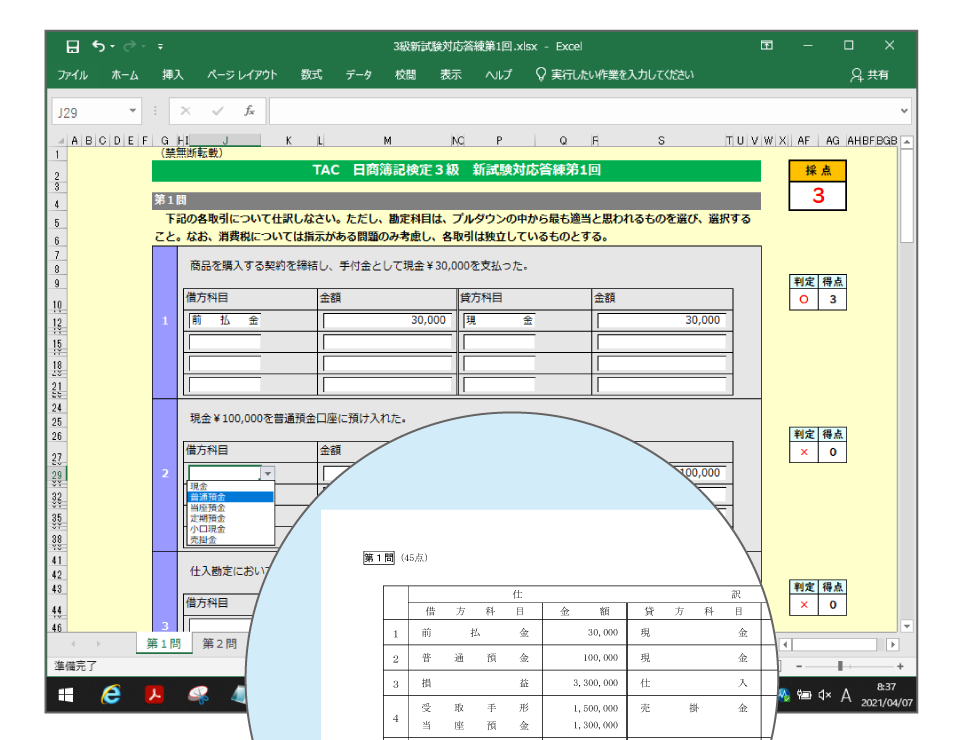
Task: Open the データ (Data) ribbon tab
Action: (x=359, y=75)
